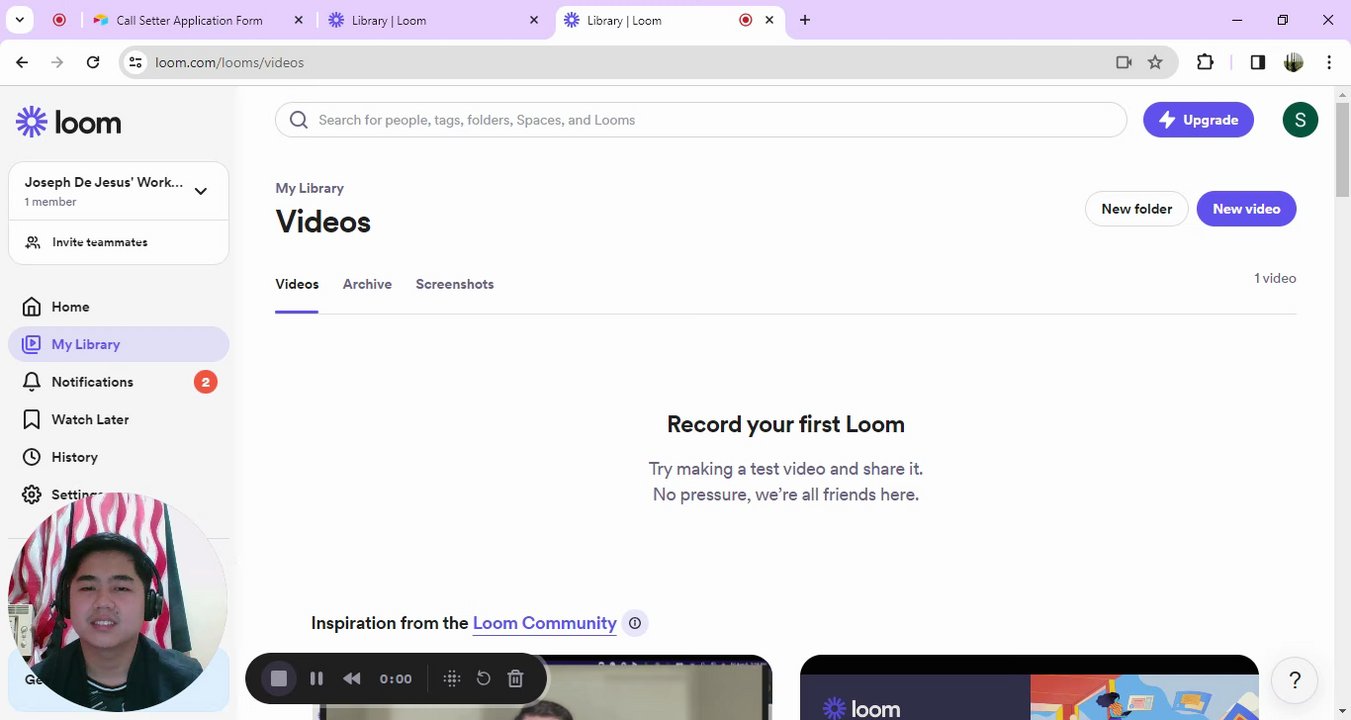Image resolution: width=1351 pixels, height=720 pixels.
Task: Click the search magnifier icon
Action: (x=299, y=120)
